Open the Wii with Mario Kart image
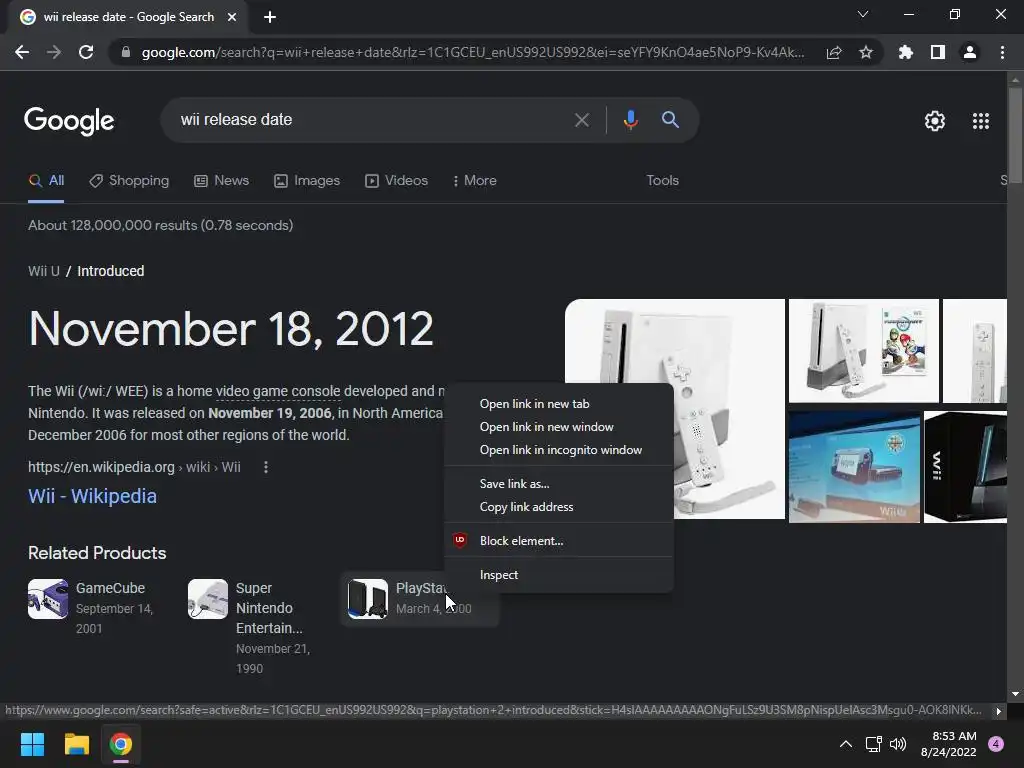This screenshot has width=1024, height=768. coord(864,351)
